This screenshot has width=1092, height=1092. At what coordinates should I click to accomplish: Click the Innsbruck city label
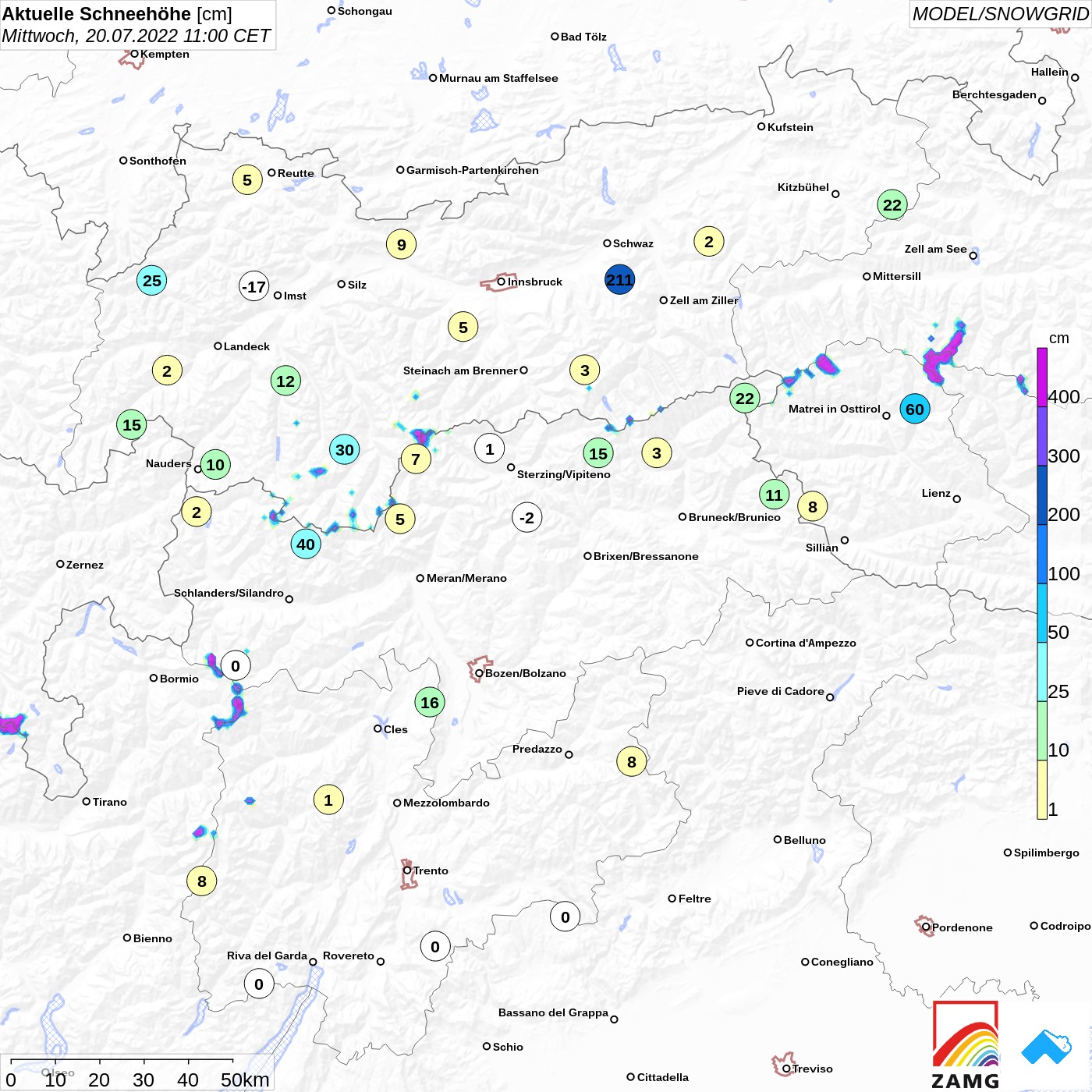coord(535,282)
